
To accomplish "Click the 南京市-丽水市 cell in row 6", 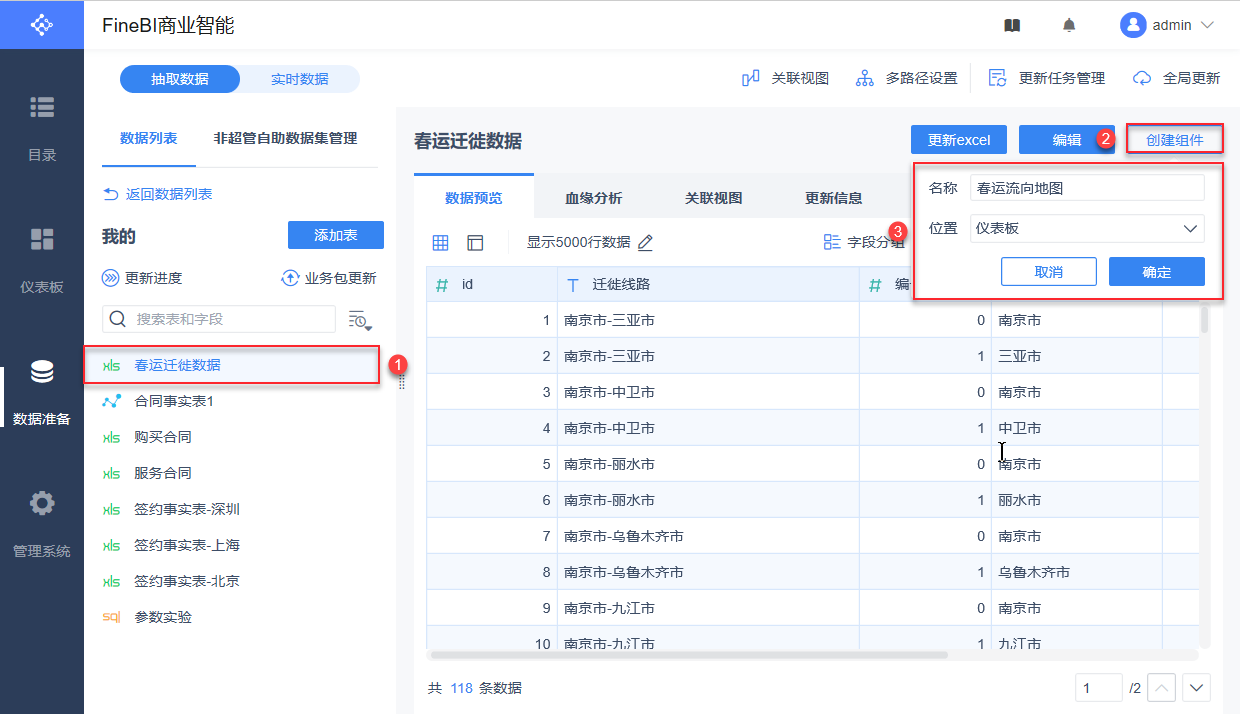I will click(x=709, y=500).
